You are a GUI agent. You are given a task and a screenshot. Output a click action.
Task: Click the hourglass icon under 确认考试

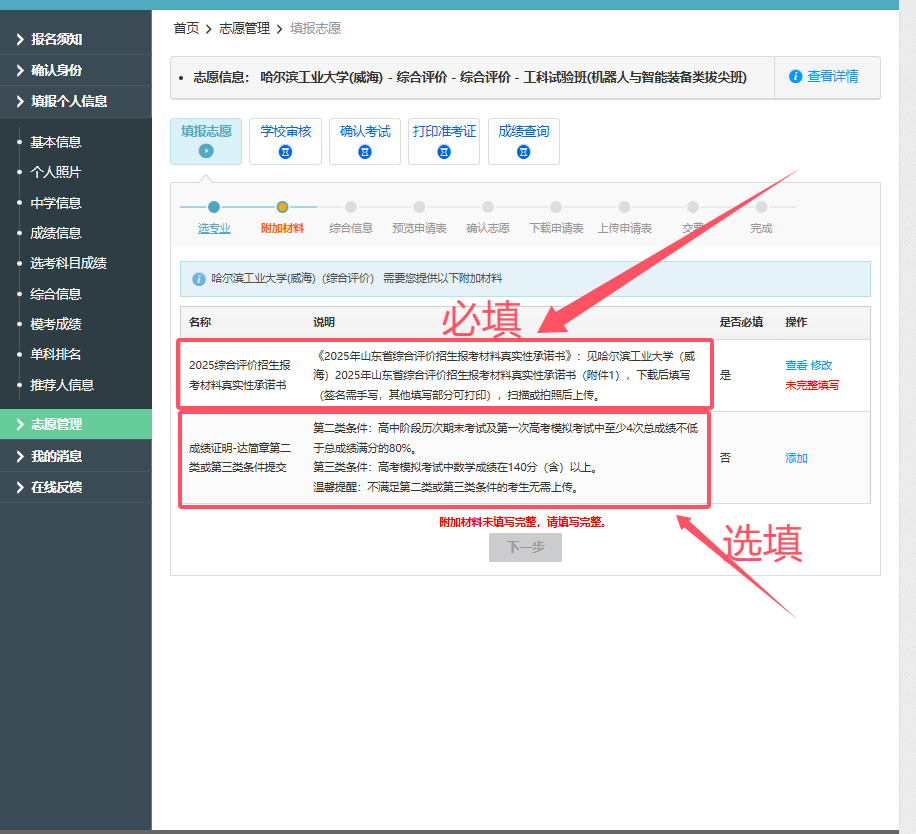[x=365, y=152]
